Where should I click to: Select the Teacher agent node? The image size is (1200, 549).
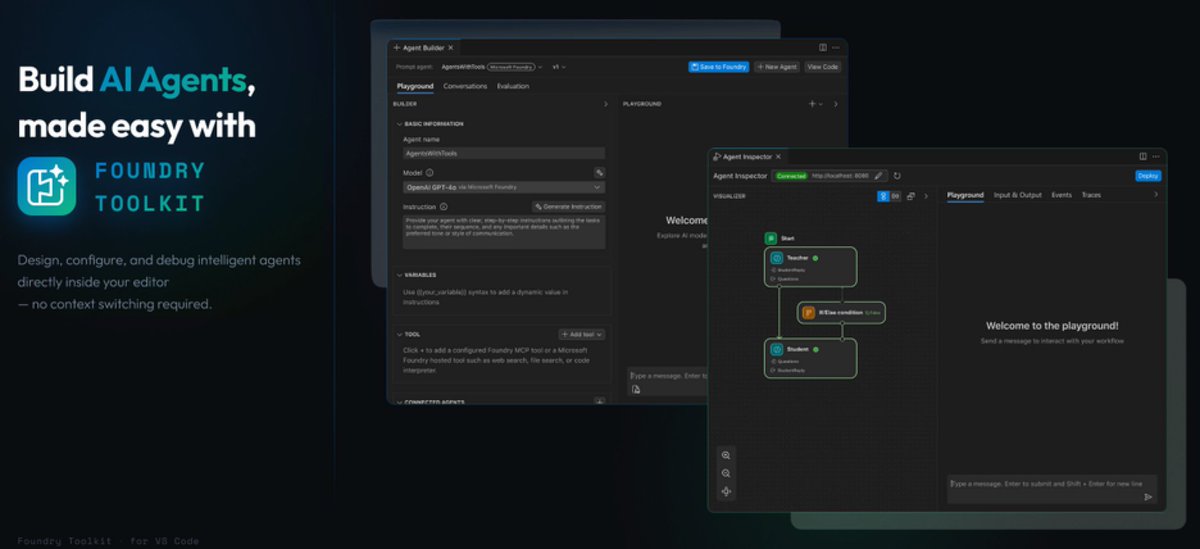click(811, 267)
